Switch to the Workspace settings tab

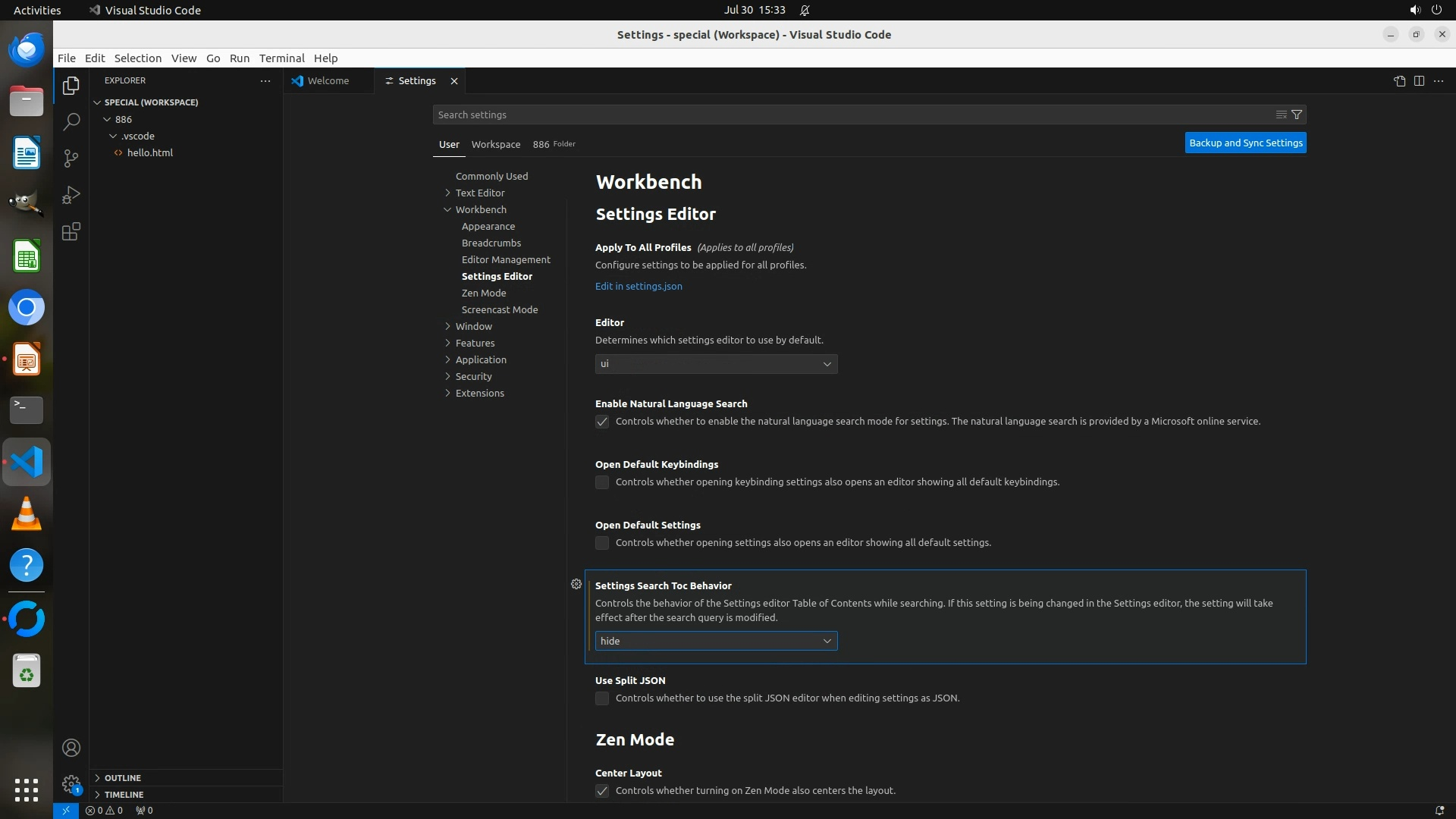(x=495, y=144)
